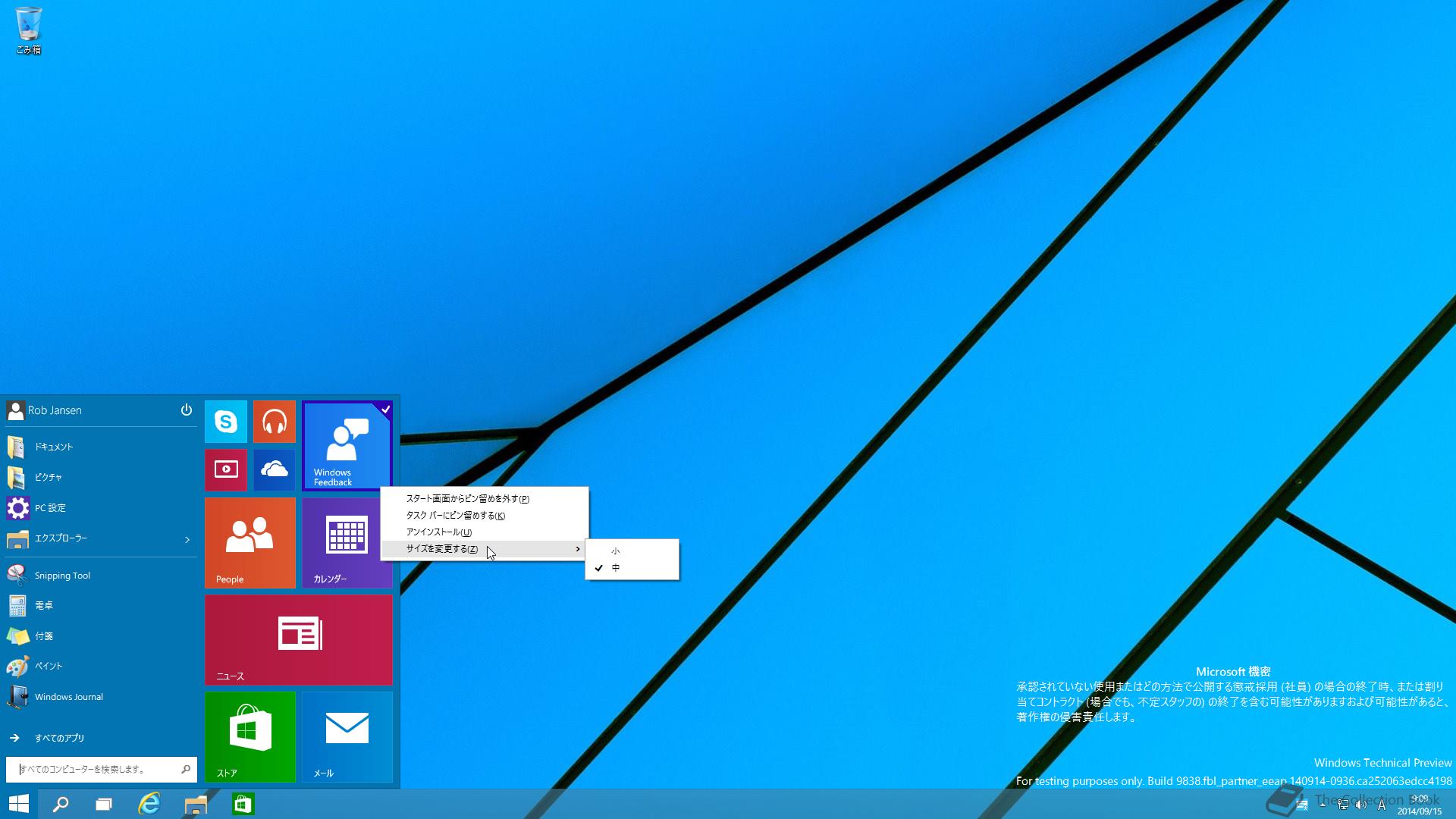Click the power button in Start menu
Viewport: 1456px width, 819px height.
coord(187,410)
